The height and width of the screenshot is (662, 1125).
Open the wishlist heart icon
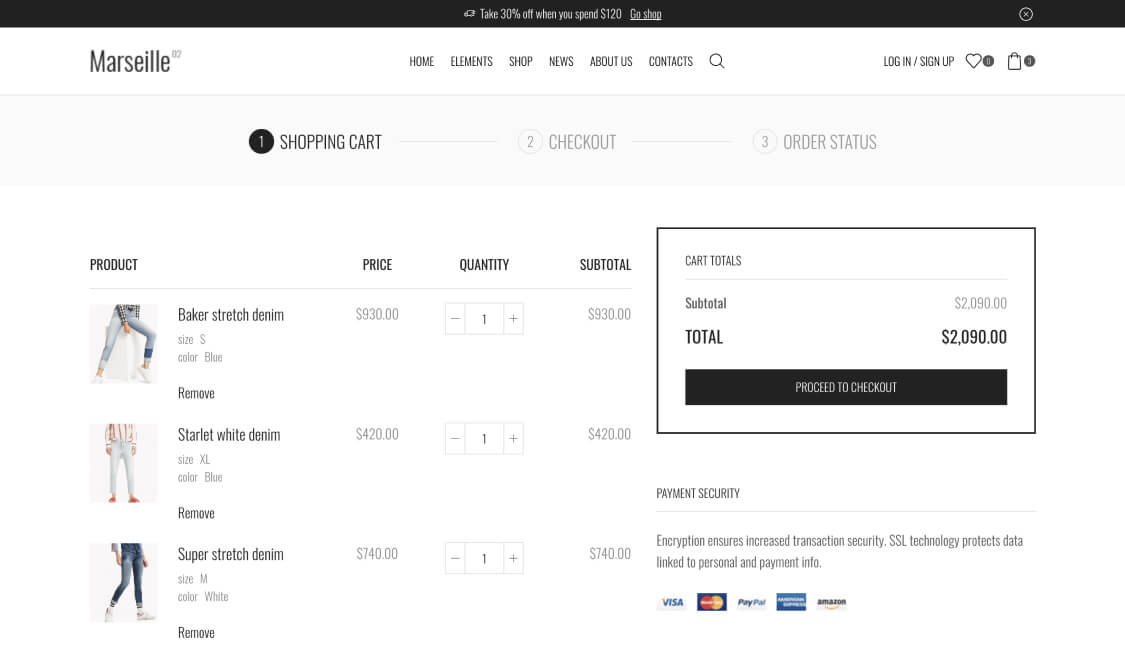coord(973,61)
